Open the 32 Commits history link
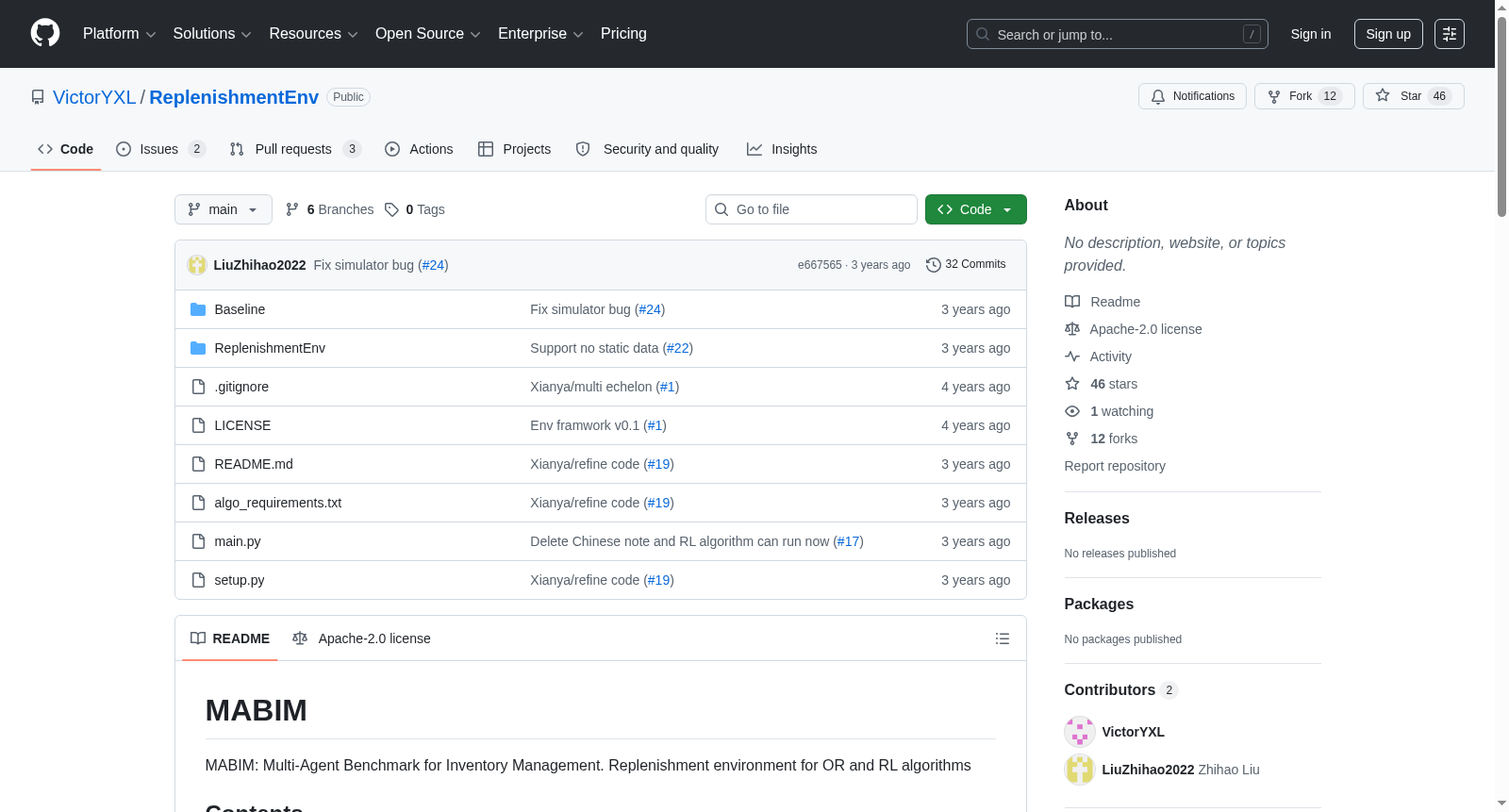The width and height of the screenshot is (1509, 812). (967, 265)
